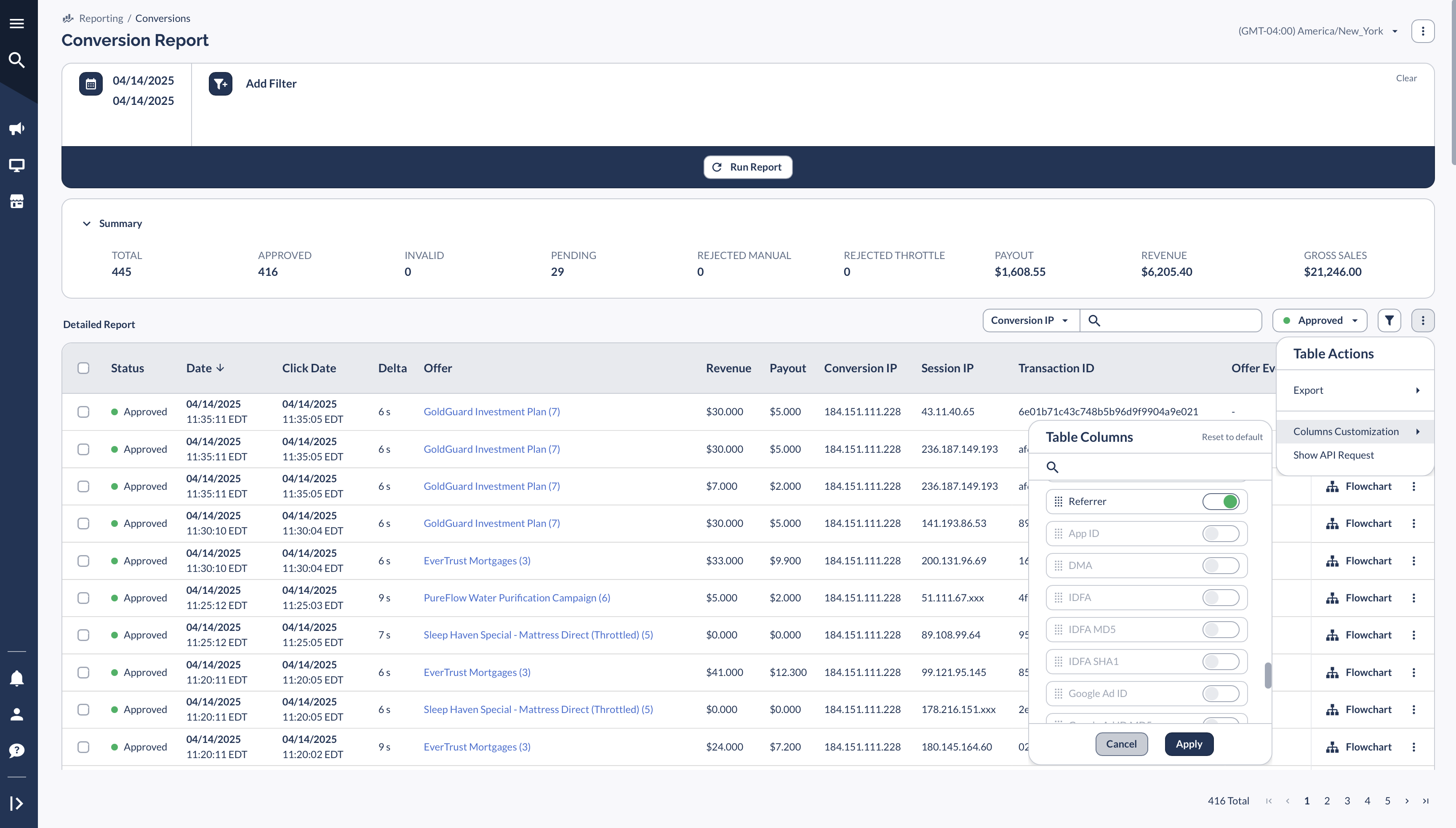Click the Flowchart link for the $41.000 EverTrust row
This screenshot has width=1456, height=828.
point(1359,672)
